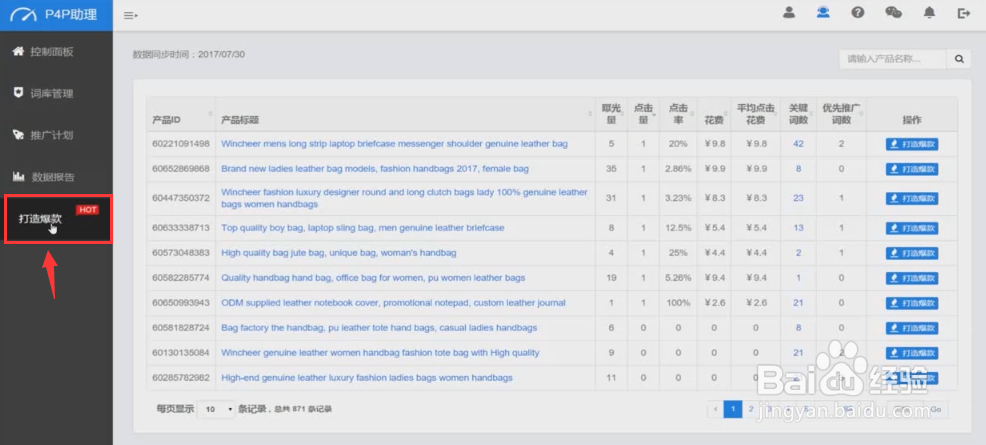
Task: Click 打造爆款 button for product 60221091498
Action: click(912, 144)
